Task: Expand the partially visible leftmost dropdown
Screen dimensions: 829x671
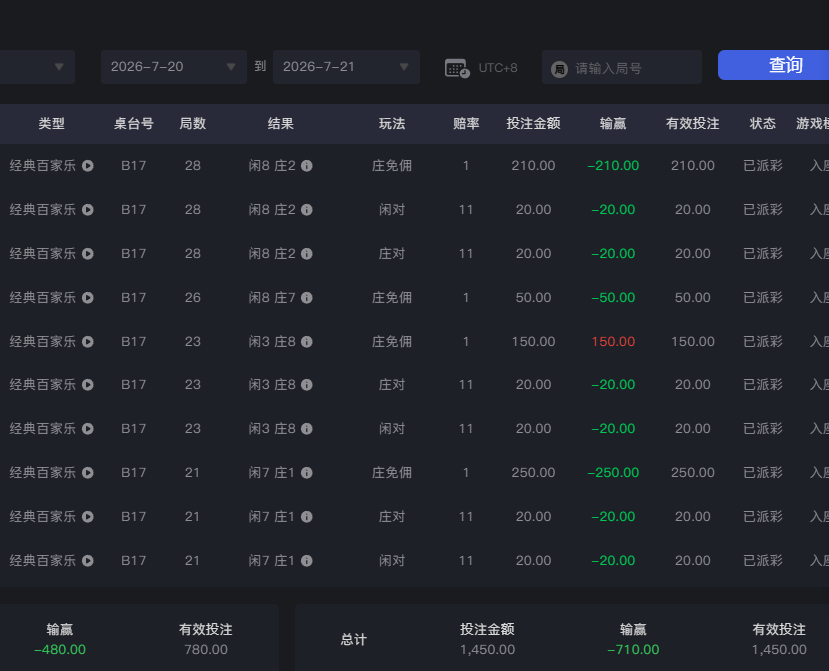Action: (x=37, y=67)
